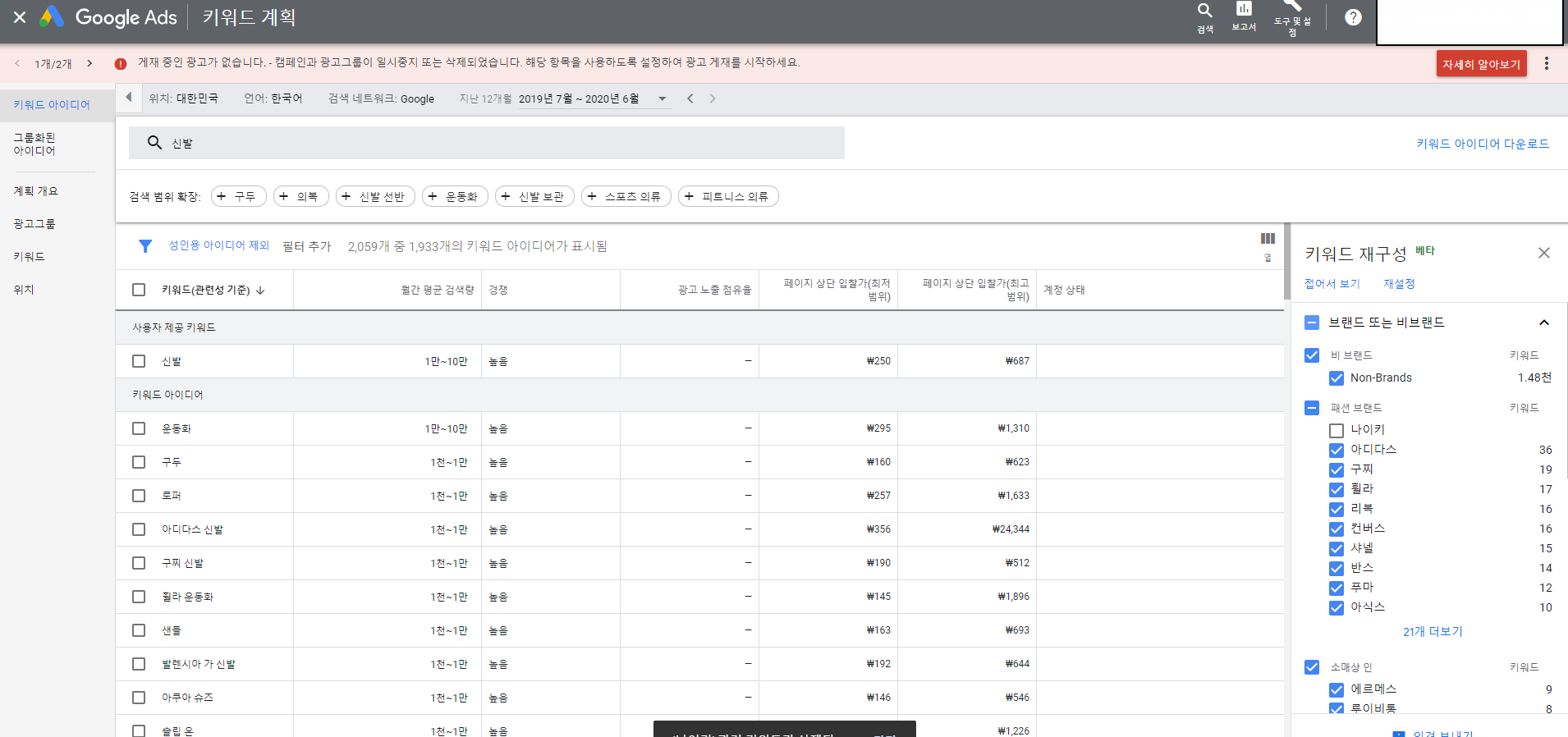Open the help question mark icon
The image size is (1568, 737).
[1353, 17]
